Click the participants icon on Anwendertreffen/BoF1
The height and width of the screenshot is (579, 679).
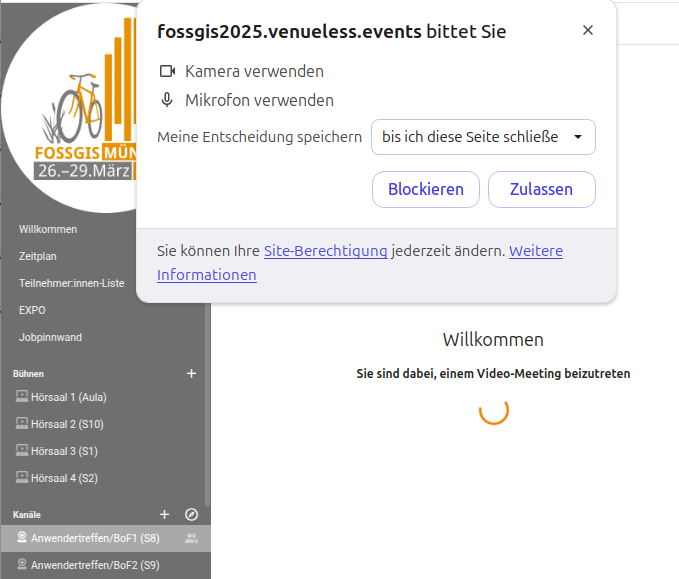click(x=191, y=539)
